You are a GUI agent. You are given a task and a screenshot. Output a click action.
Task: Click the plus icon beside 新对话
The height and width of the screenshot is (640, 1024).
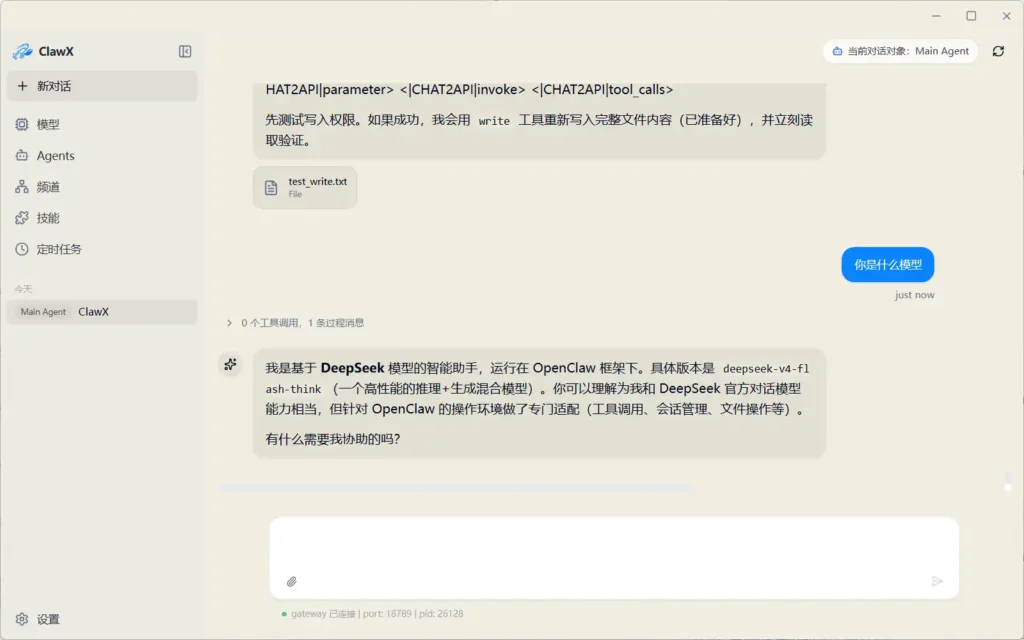[x=22, y=86]
